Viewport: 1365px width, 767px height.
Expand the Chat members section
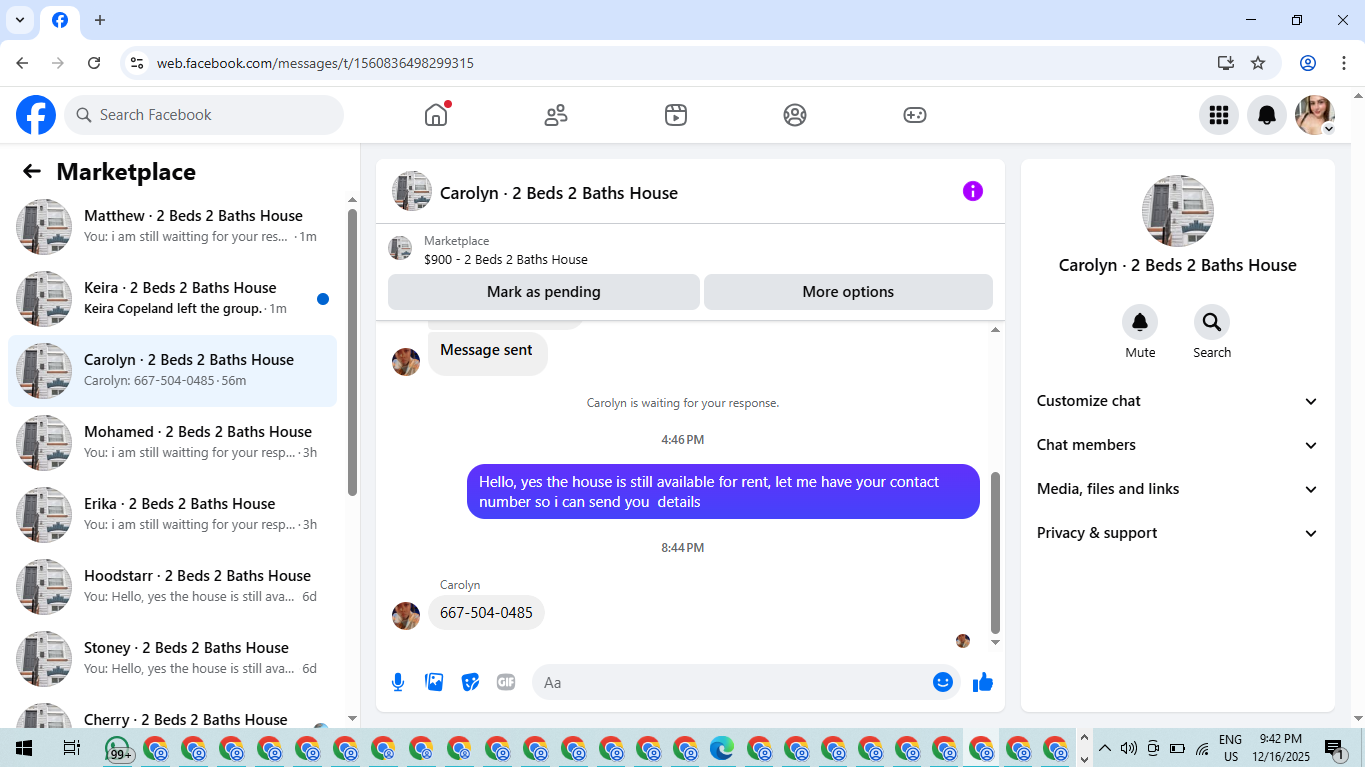pyautogui.click(x=1178, y=445)
